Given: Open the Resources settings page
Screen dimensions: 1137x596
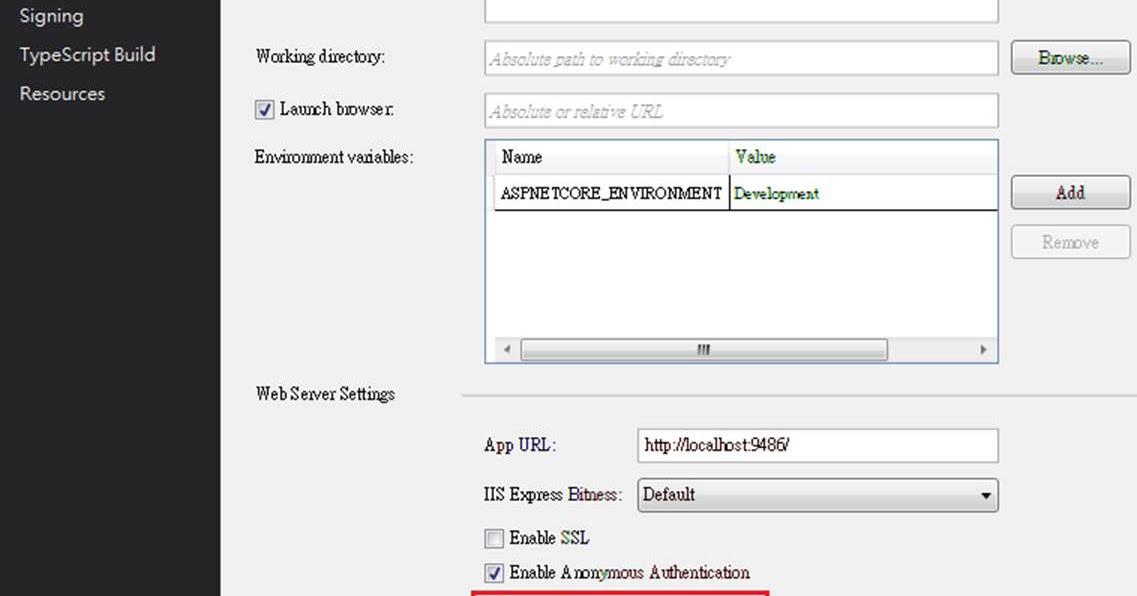Looking at the screenshot, I should coord(61,93).
